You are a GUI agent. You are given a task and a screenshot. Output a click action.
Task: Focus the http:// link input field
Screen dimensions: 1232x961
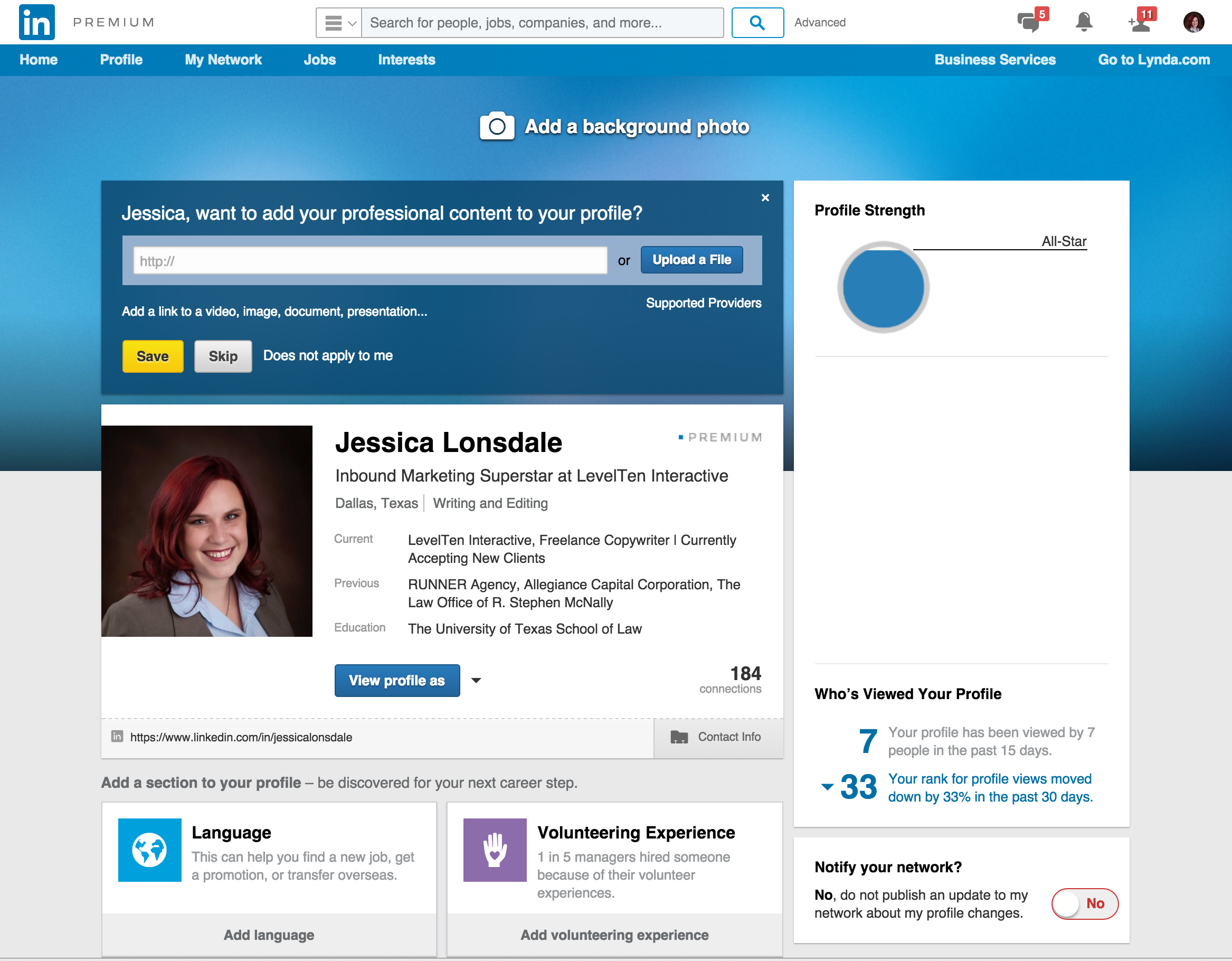[x=370, y=261]
